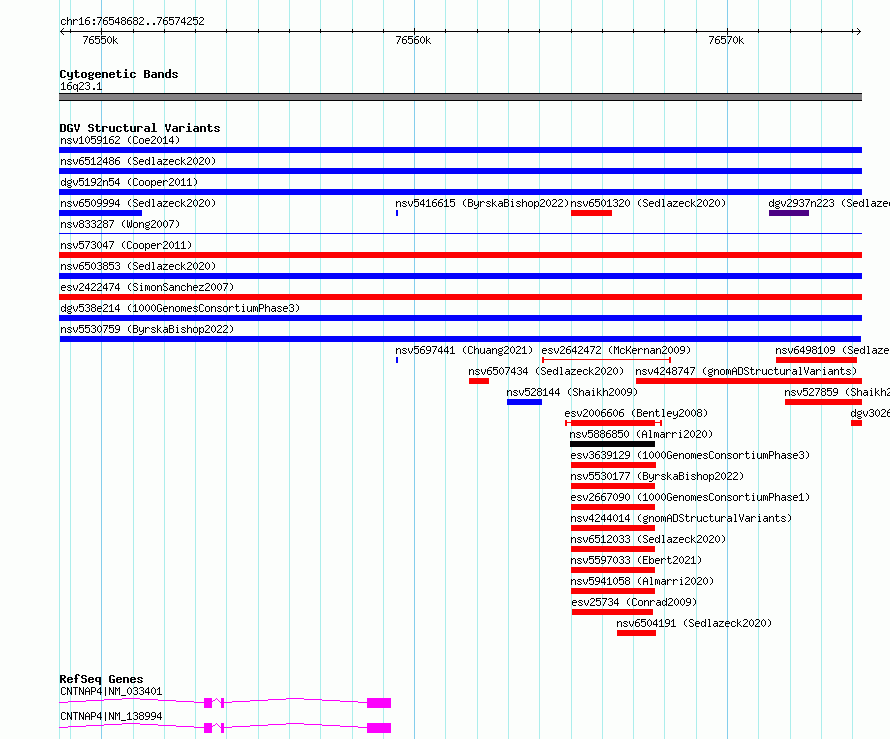Select esv2642472 (McKernan2009) label
The image size is (890, 739).
click(616, 350)
